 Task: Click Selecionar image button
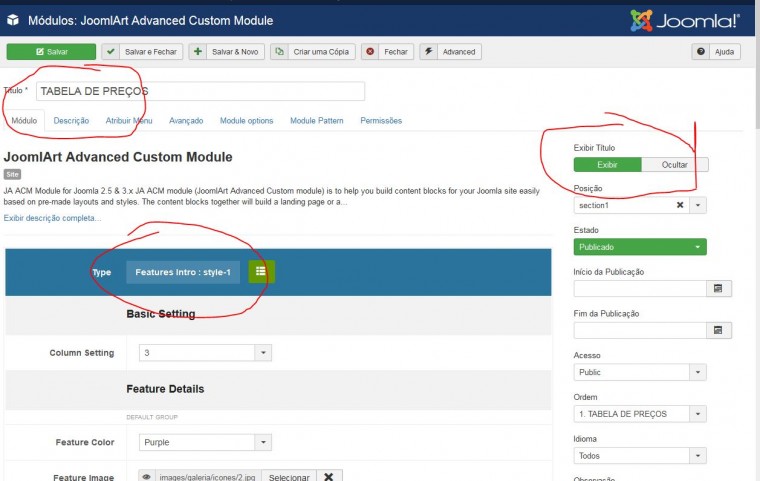[x=289, y=477]
